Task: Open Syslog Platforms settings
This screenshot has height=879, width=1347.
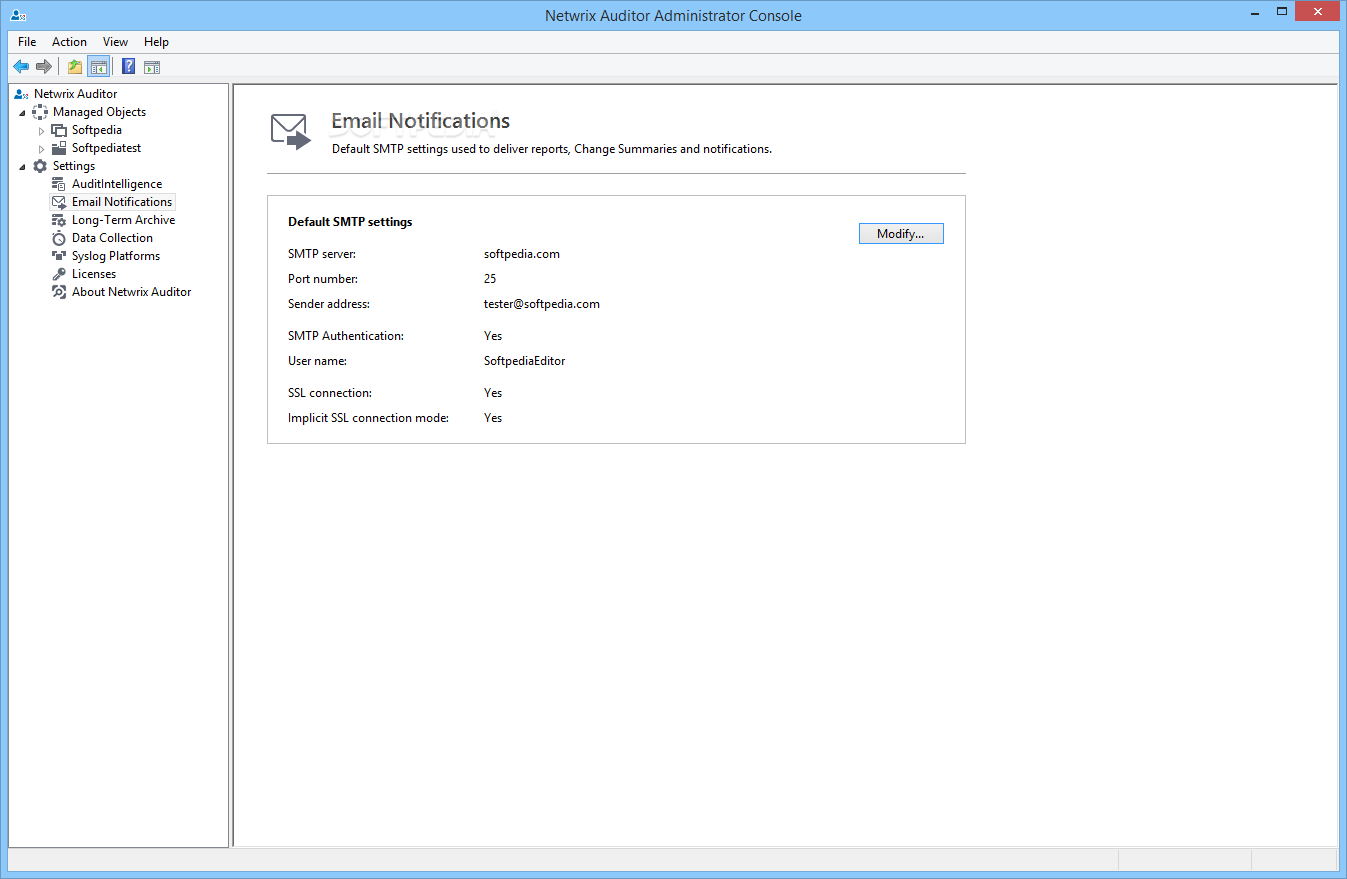Action: tap(116, 256)
